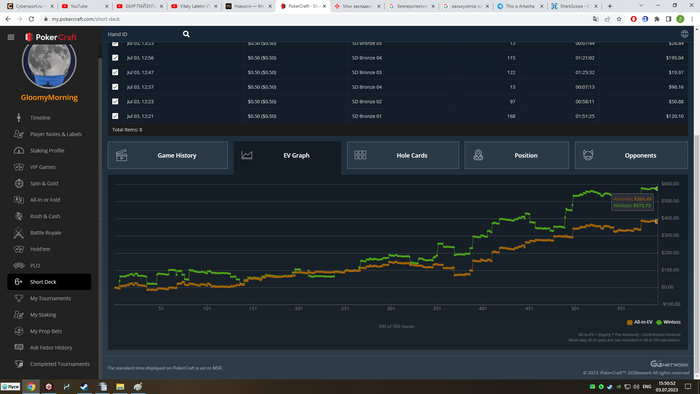Image resolution: width=700 pixels, height=394 pixels.
Task: Open Chrome from the taskbar
Action: [31, 387]
